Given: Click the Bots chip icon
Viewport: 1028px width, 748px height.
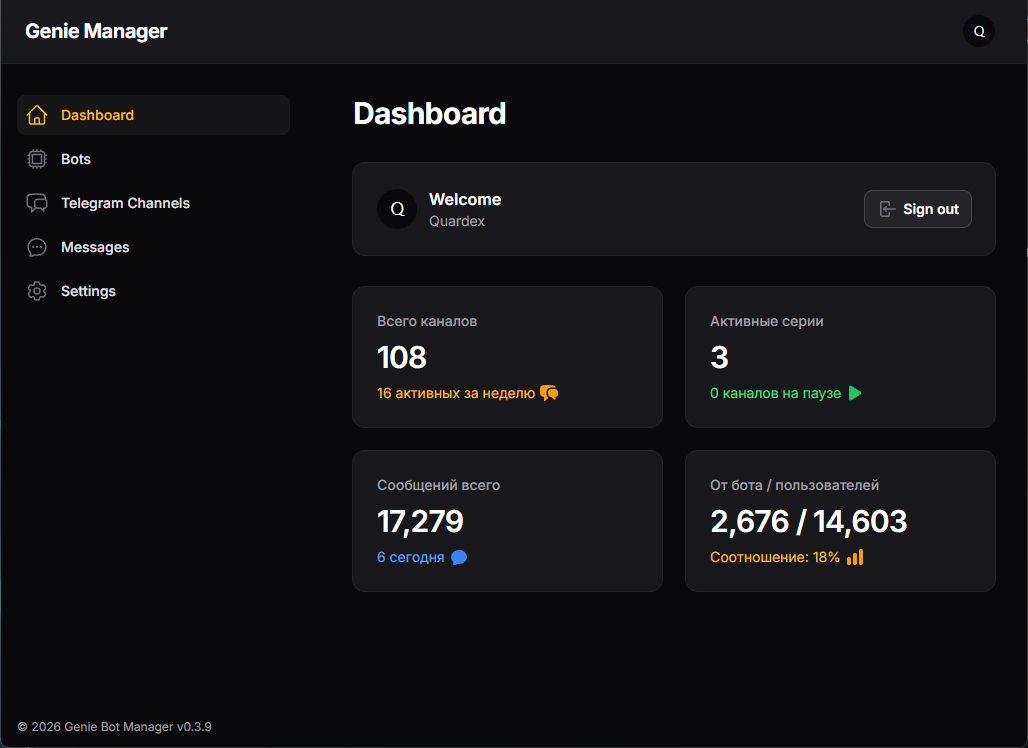Looking at the screenshot, I should (x=37, y=159).
